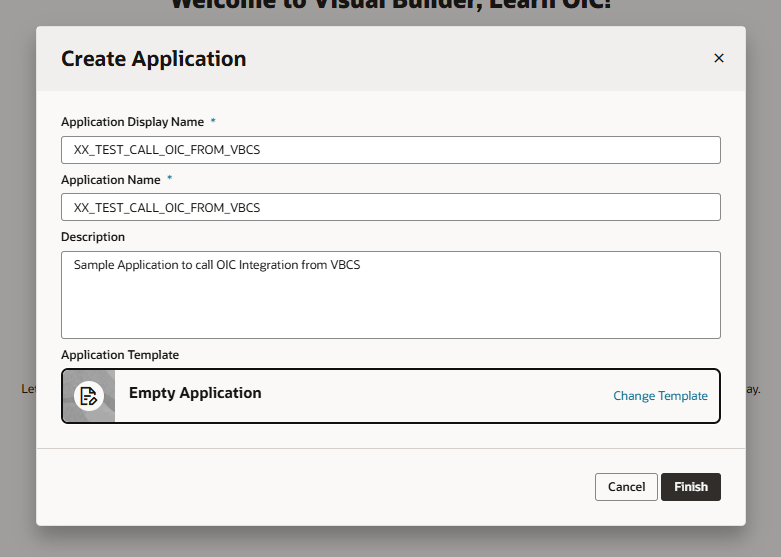
Task: Click the Application Template section label
Action: click(119, 355)
